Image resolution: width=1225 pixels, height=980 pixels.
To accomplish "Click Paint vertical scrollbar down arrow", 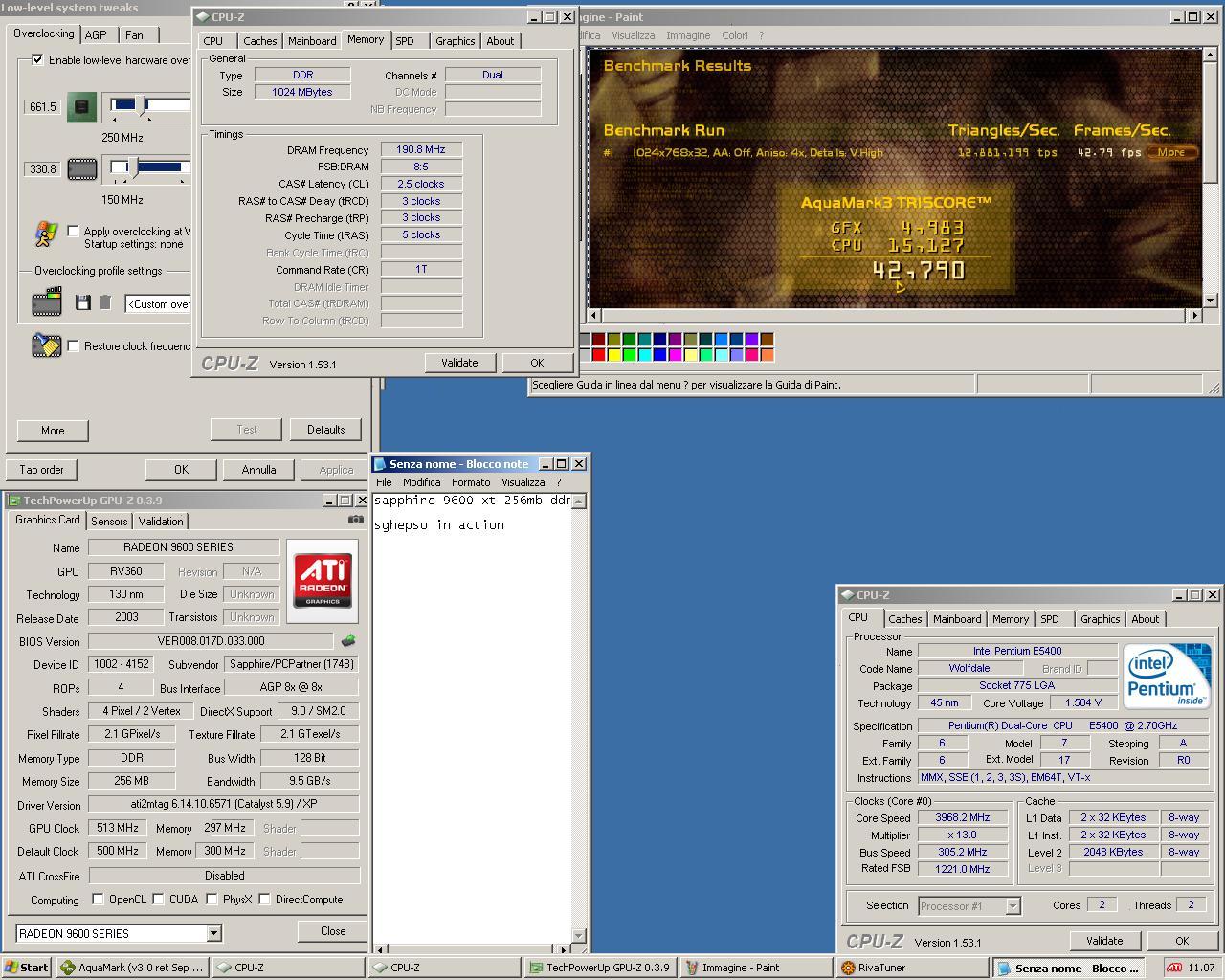I will click(x=1210, y=300).
